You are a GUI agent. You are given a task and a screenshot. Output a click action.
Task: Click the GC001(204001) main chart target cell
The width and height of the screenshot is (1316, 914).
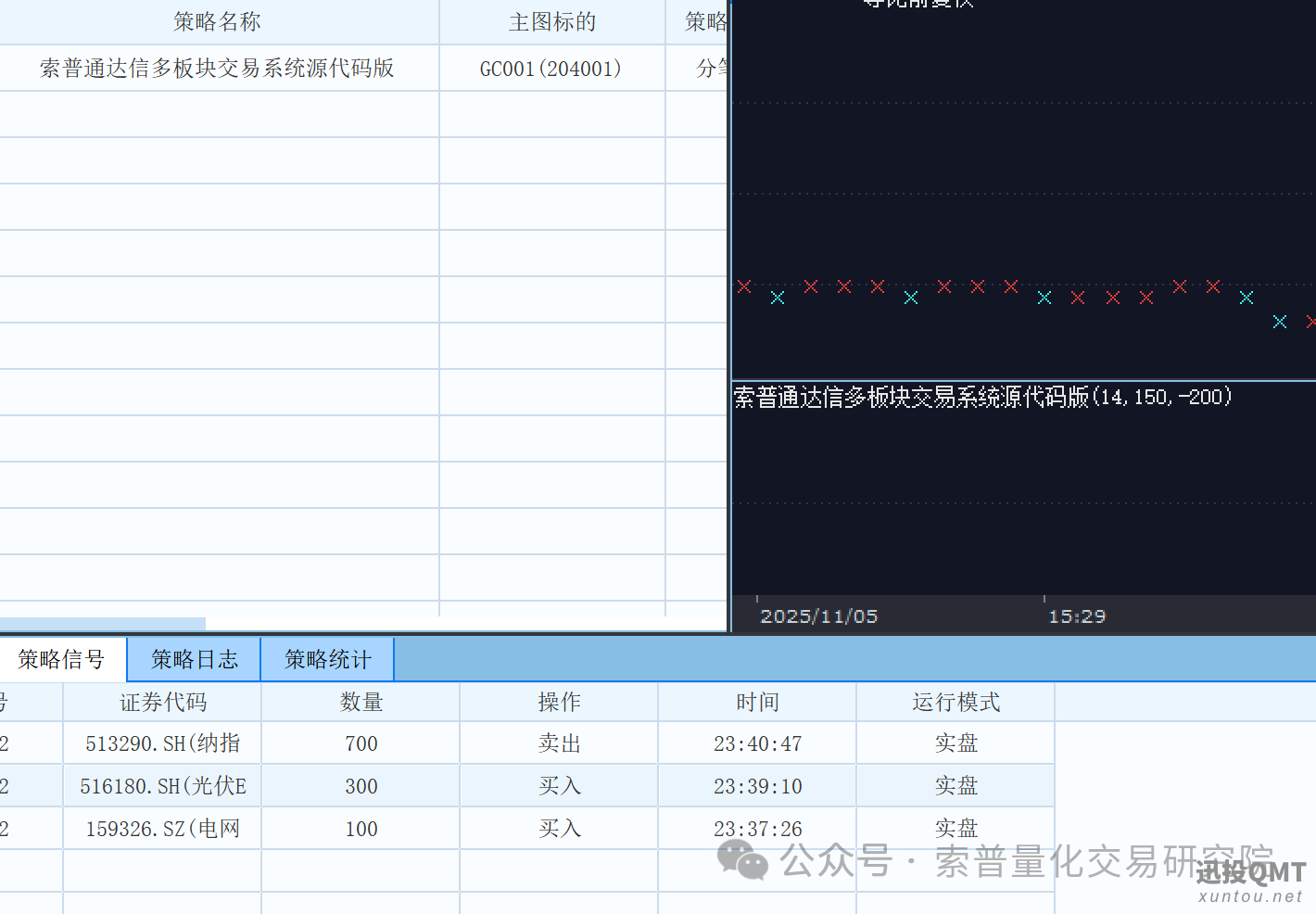click(552, 68)
